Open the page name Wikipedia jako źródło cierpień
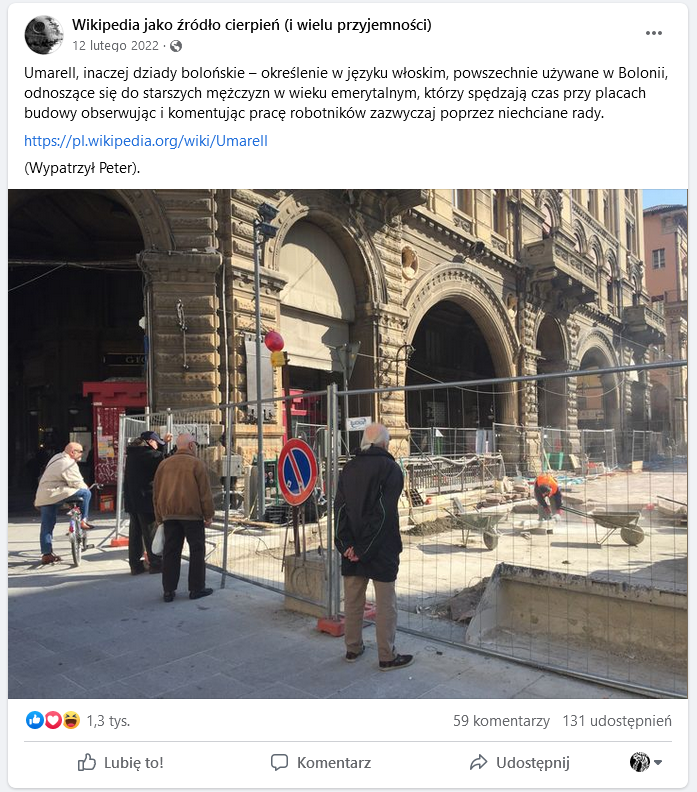Viewport: 697px width, 792px height. (x=252, y=25)
